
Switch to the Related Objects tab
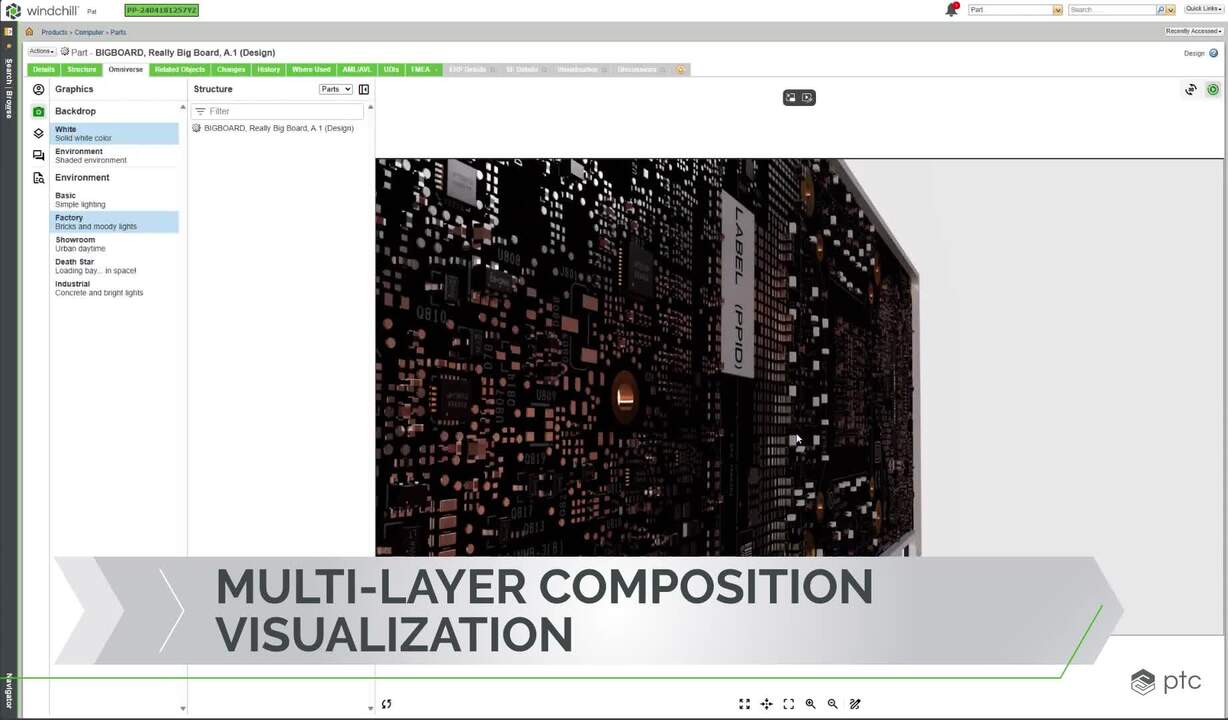tap(180, 70)
